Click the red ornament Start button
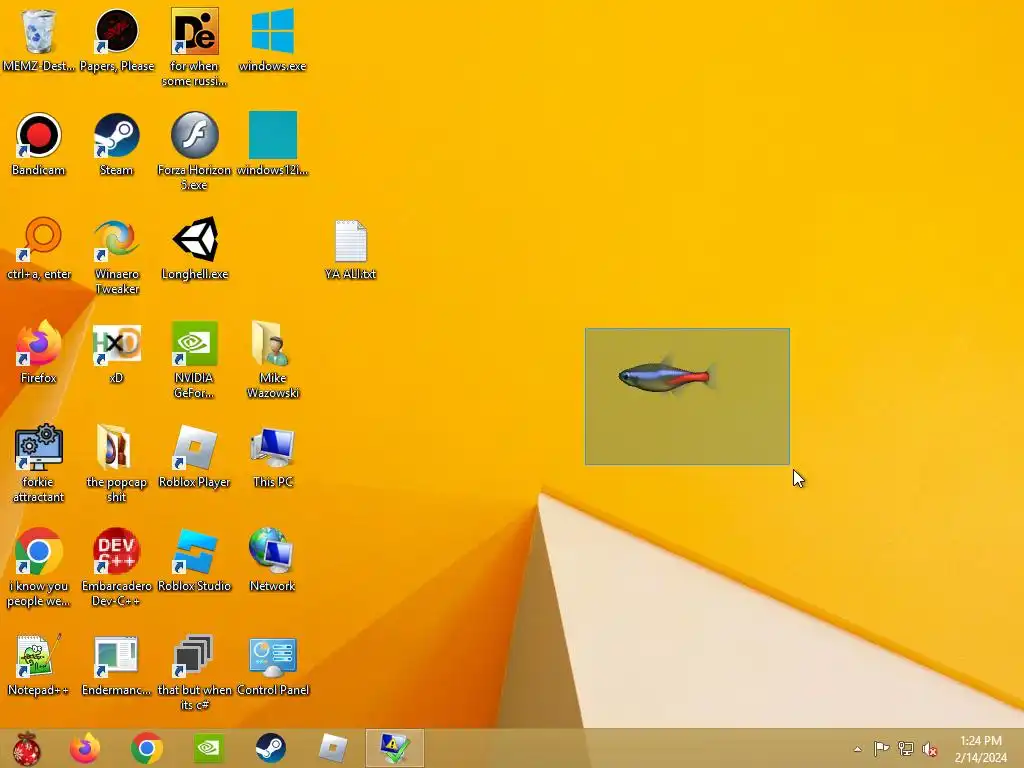Screen dimensions: 1024x768 point(27,748)
